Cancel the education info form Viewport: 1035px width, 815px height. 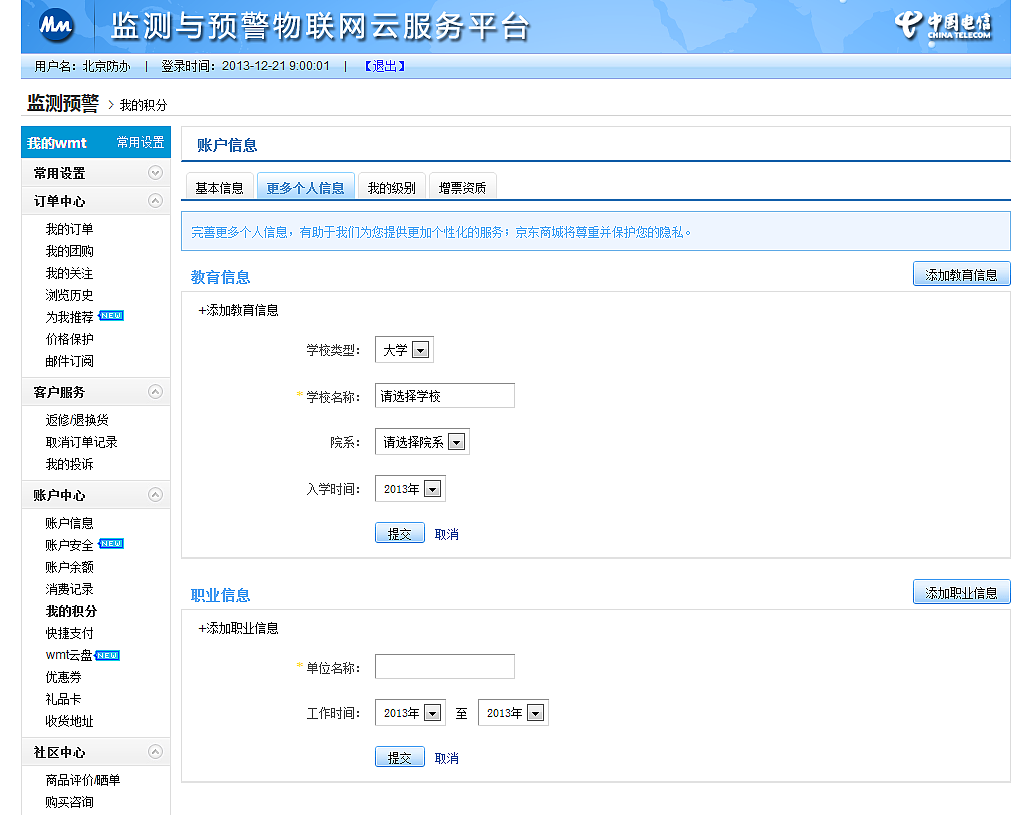pos(447,534)
